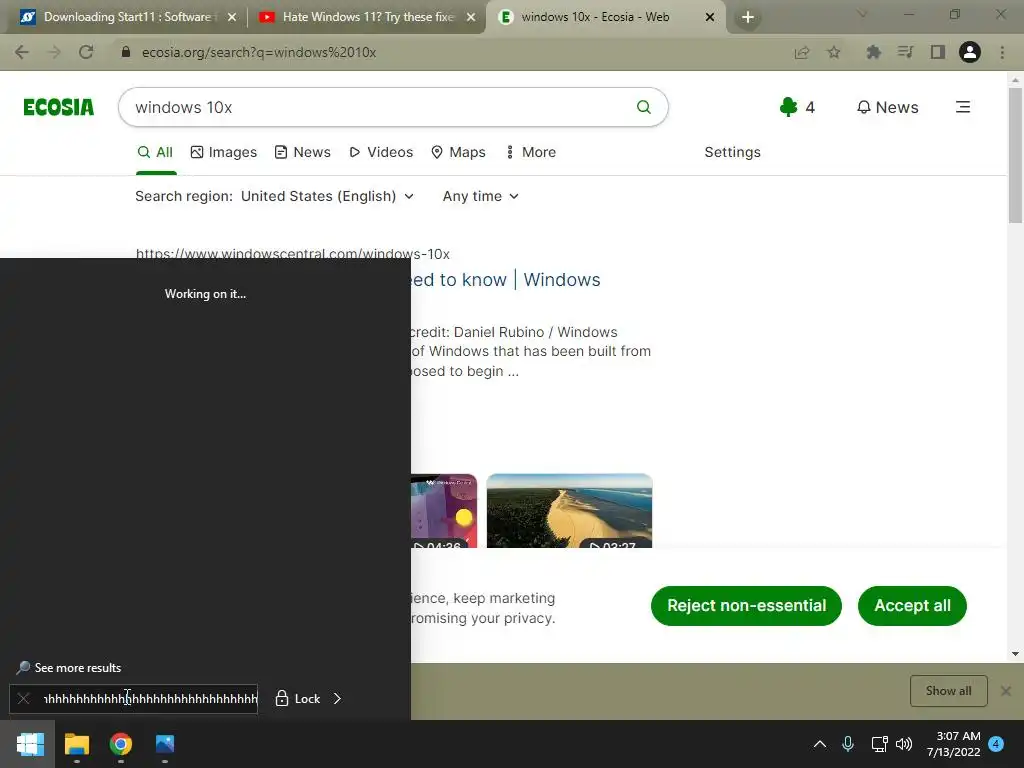Viewport: 1024px width, 768px height.
Task: Click the Lock button in Start menu
Action: [298, 699]
